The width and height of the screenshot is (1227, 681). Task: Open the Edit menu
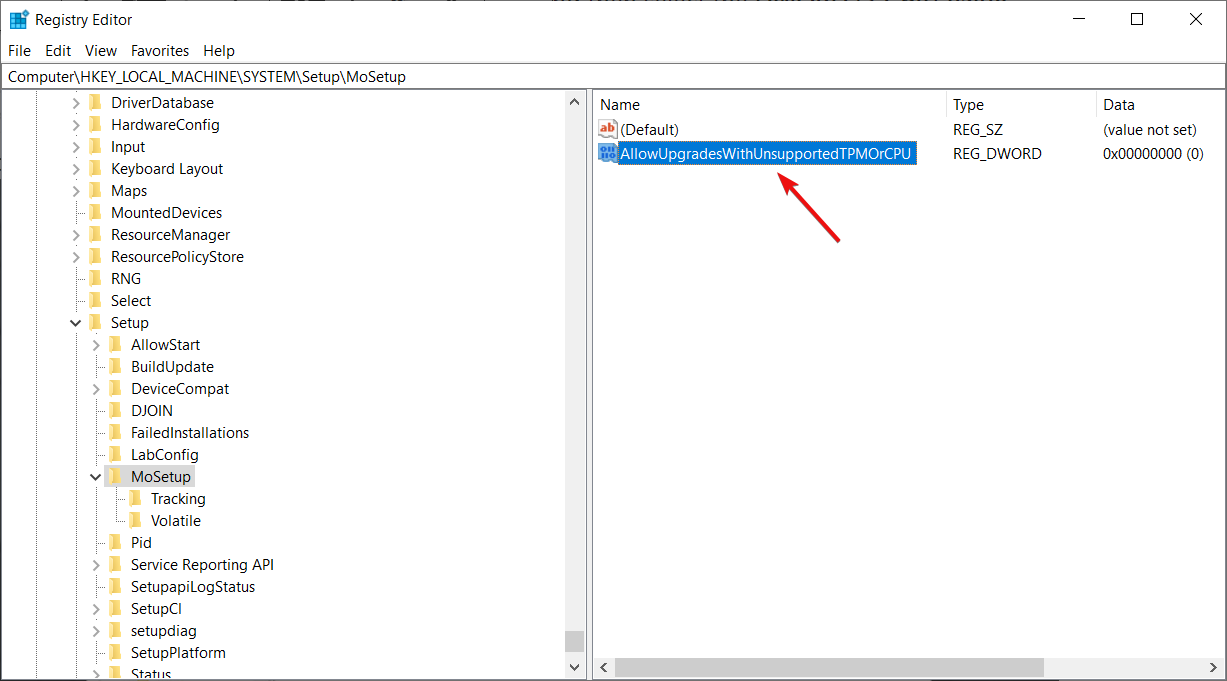[58, 50]
